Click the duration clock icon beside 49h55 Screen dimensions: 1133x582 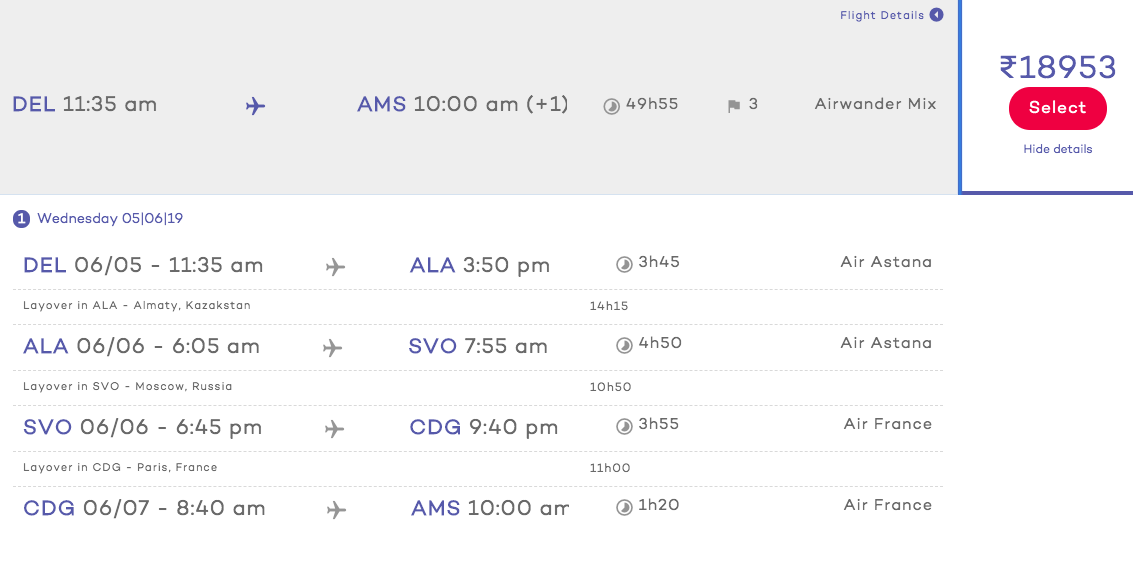[x=611, y=106]
